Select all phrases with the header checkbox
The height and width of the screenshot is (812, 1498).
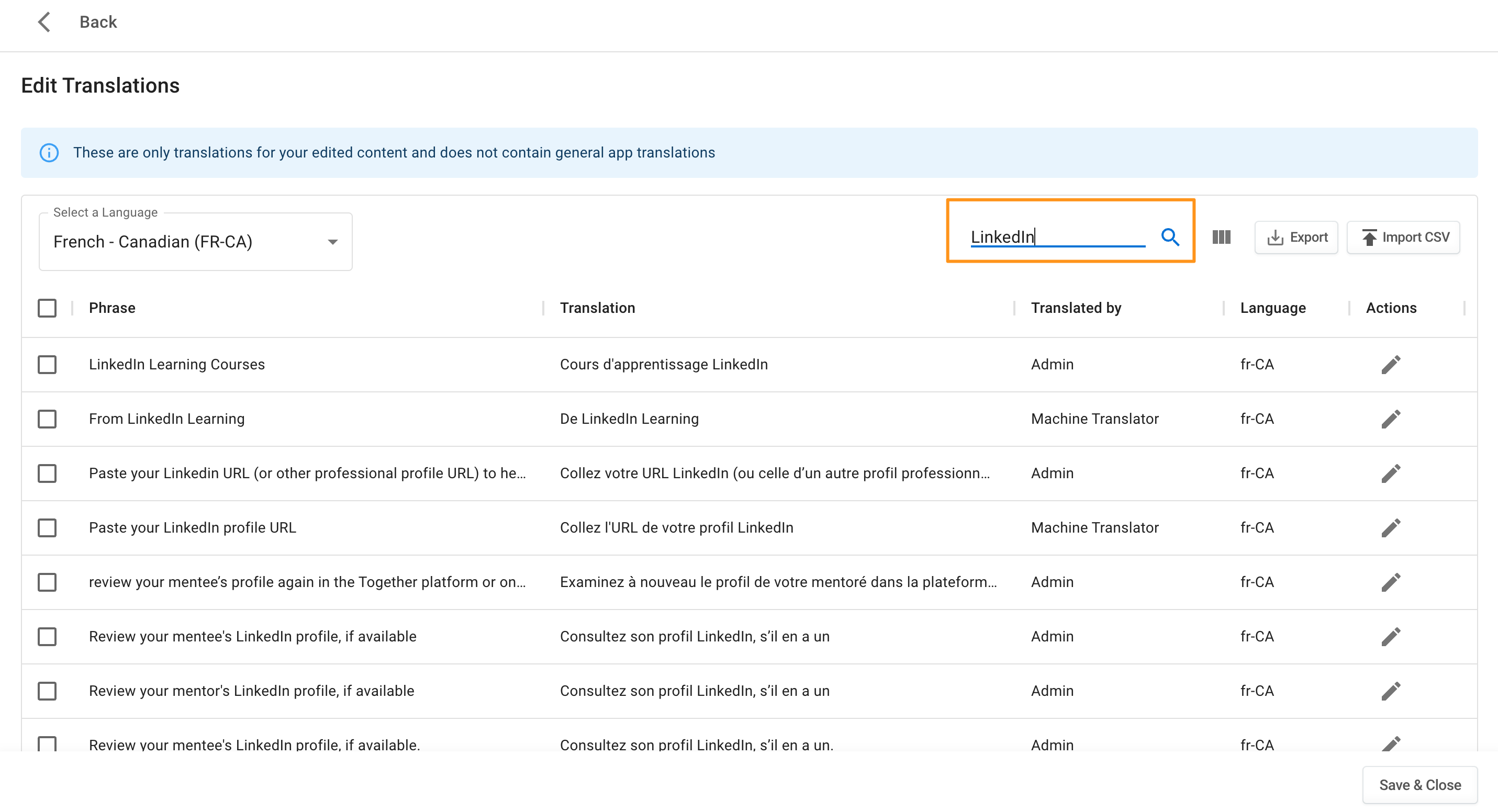click(47, 308)
